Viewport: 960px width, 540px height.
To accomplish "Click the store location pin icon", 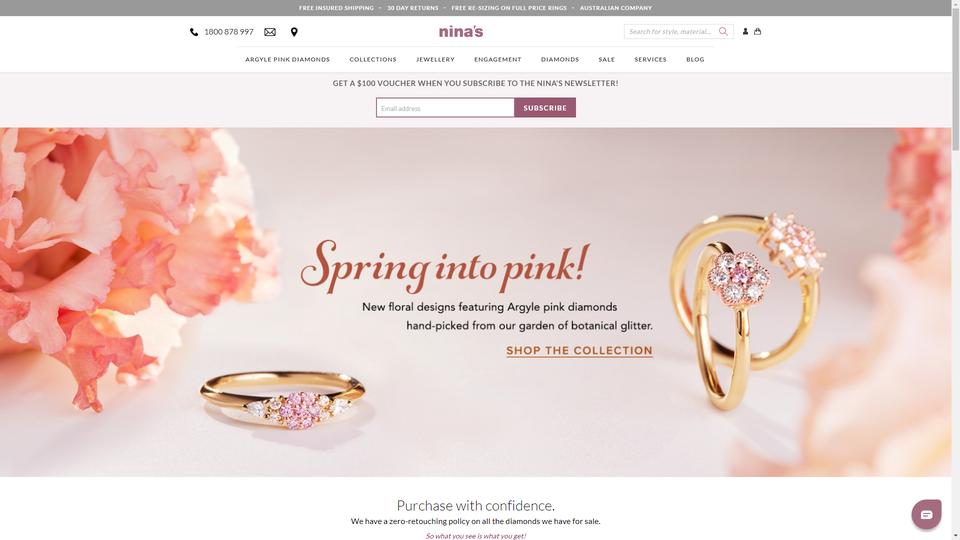I will [294, 32].
